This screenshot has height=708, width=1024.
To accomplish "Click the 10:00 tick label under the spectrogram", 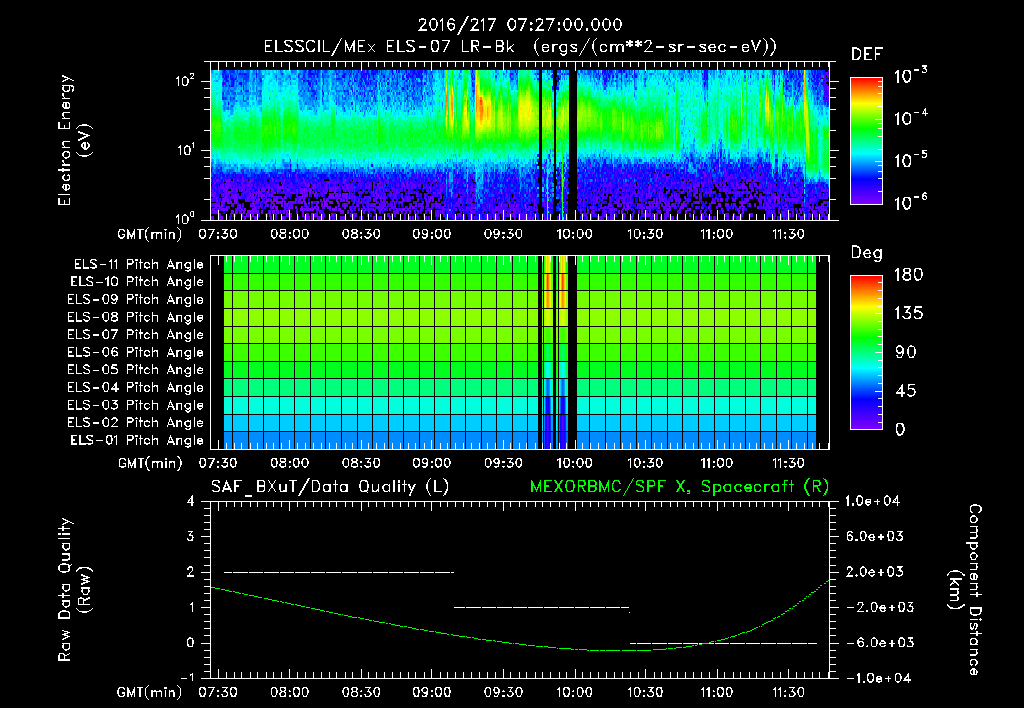I will [x=574, y=234].
